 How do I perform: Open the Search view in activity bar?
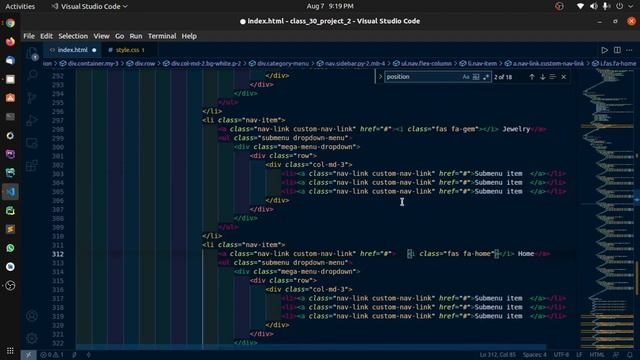tap(32, 75)
